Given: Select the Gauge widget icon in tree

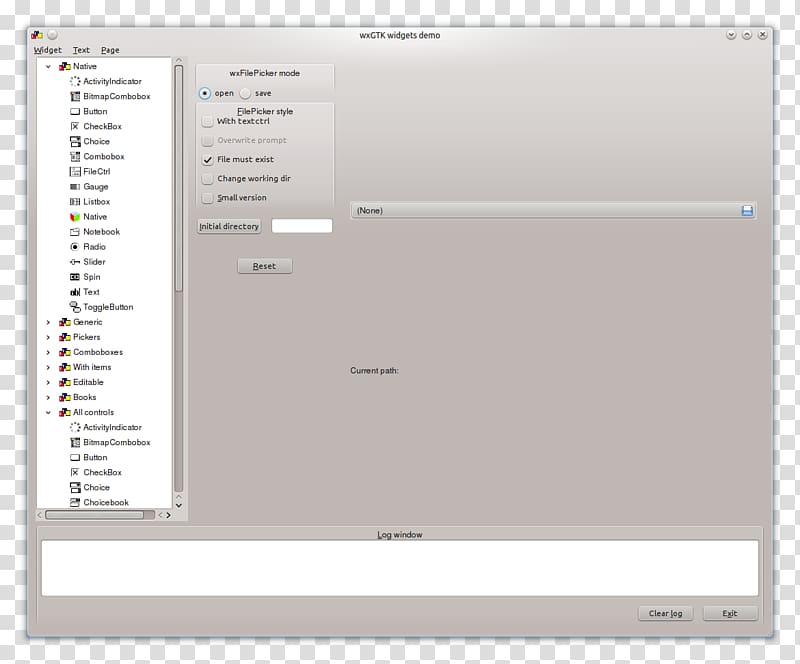Looking at the screenshot, I should click(75, 187).
